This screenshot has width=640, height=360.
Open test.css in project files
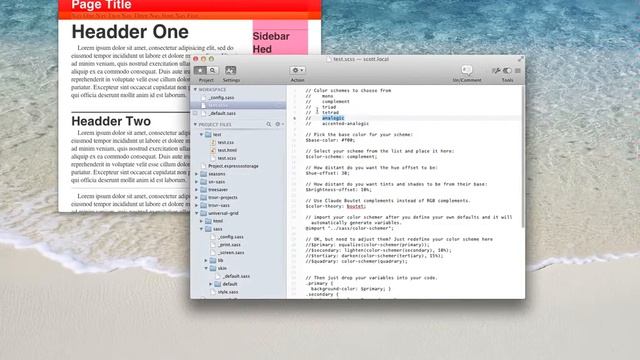tap(225, 142)
